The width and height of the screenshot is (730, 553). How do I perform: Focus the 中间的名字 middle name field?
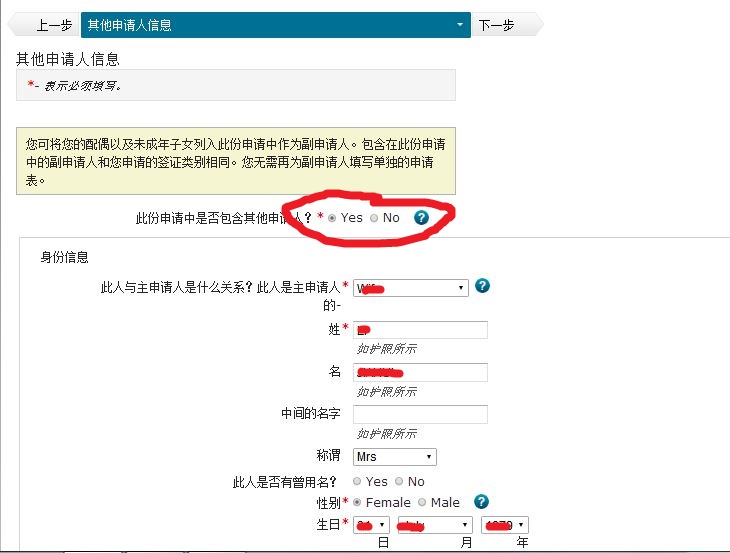(x=420, y=414)
